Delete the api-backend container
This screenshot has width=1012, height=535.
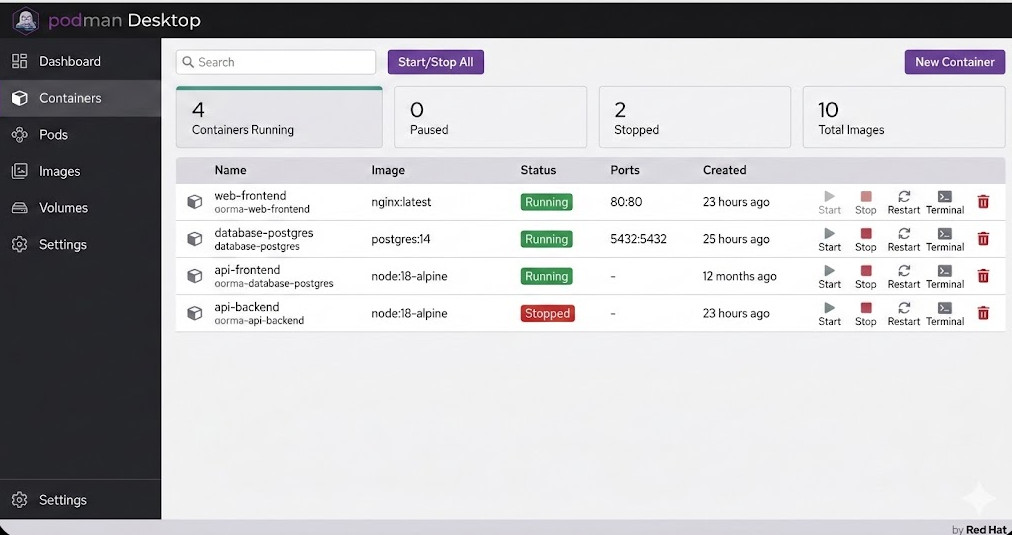coord(983,313)
